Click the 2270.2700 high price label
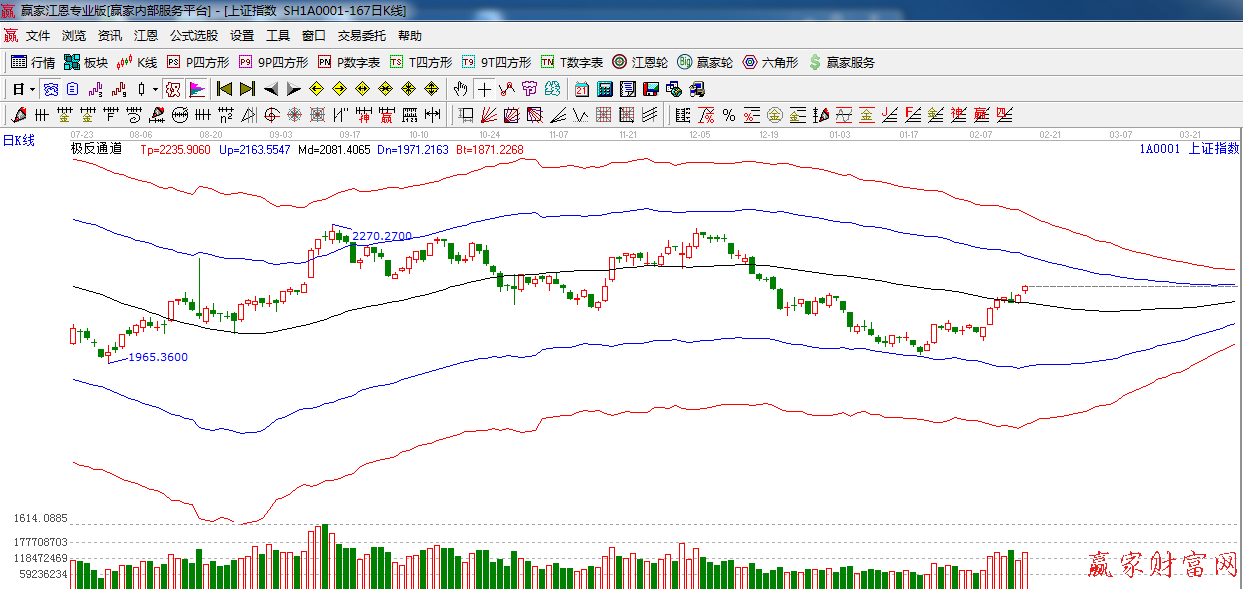 pos(382,236)
